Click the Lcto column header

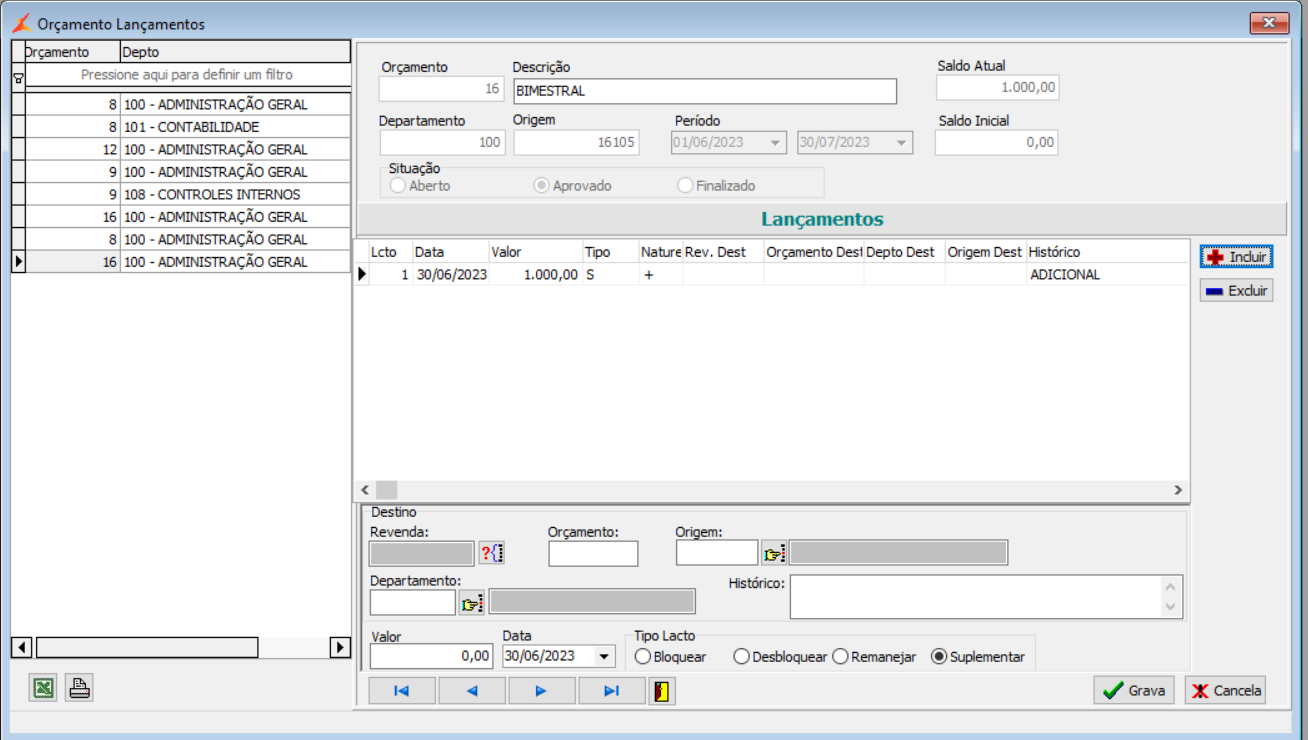(x=390, y=252)
